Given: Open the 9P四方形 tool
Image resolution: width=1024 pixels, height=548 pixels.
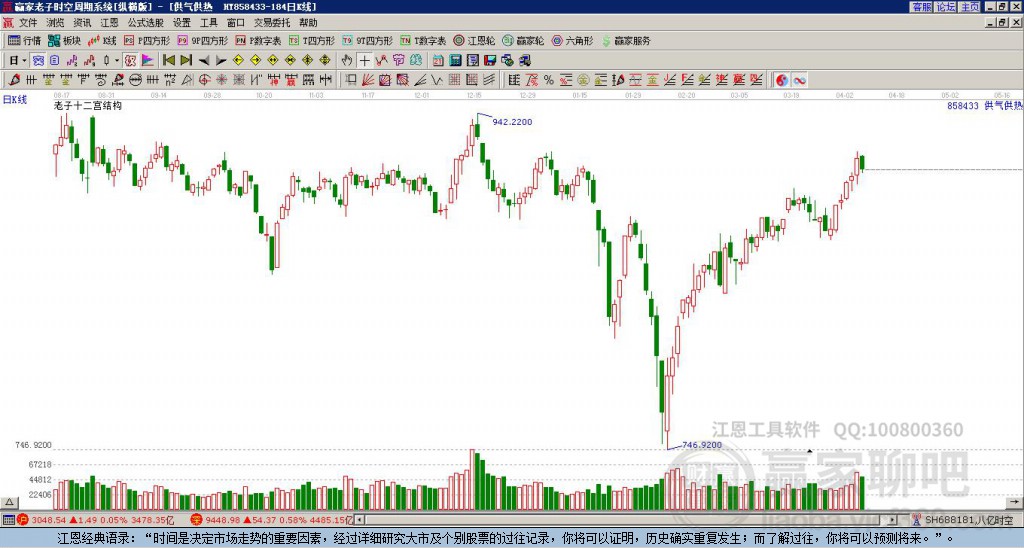Looking at the screenshot, I should coord(202,40).
